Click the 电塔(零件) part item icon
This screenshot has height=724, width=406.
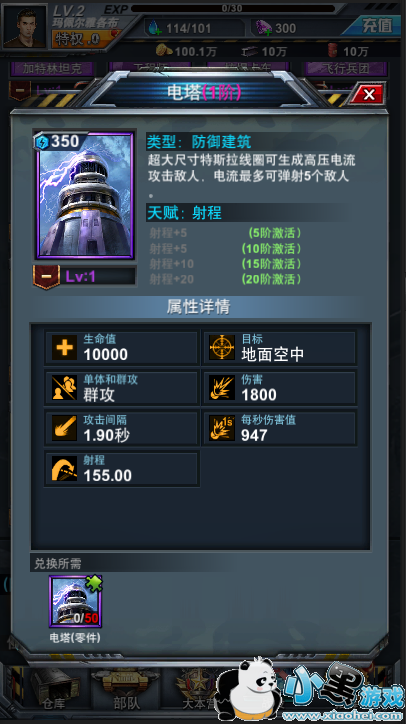pos(76,602)
